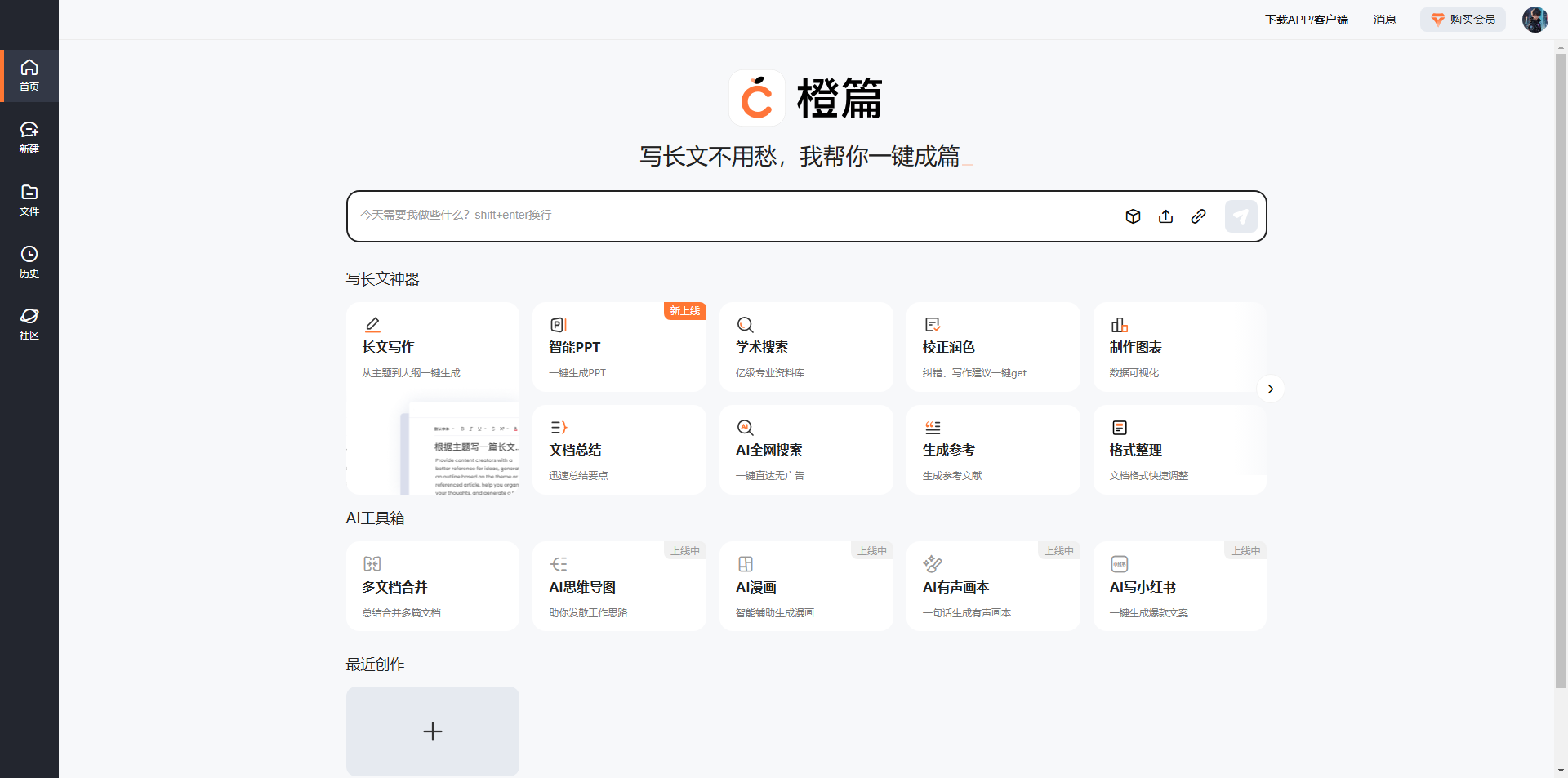This screenshot has width=1568, height=778.
Task: Click the cube icon in the input box
Action: pyautogui.click(x=1133, y=216)
